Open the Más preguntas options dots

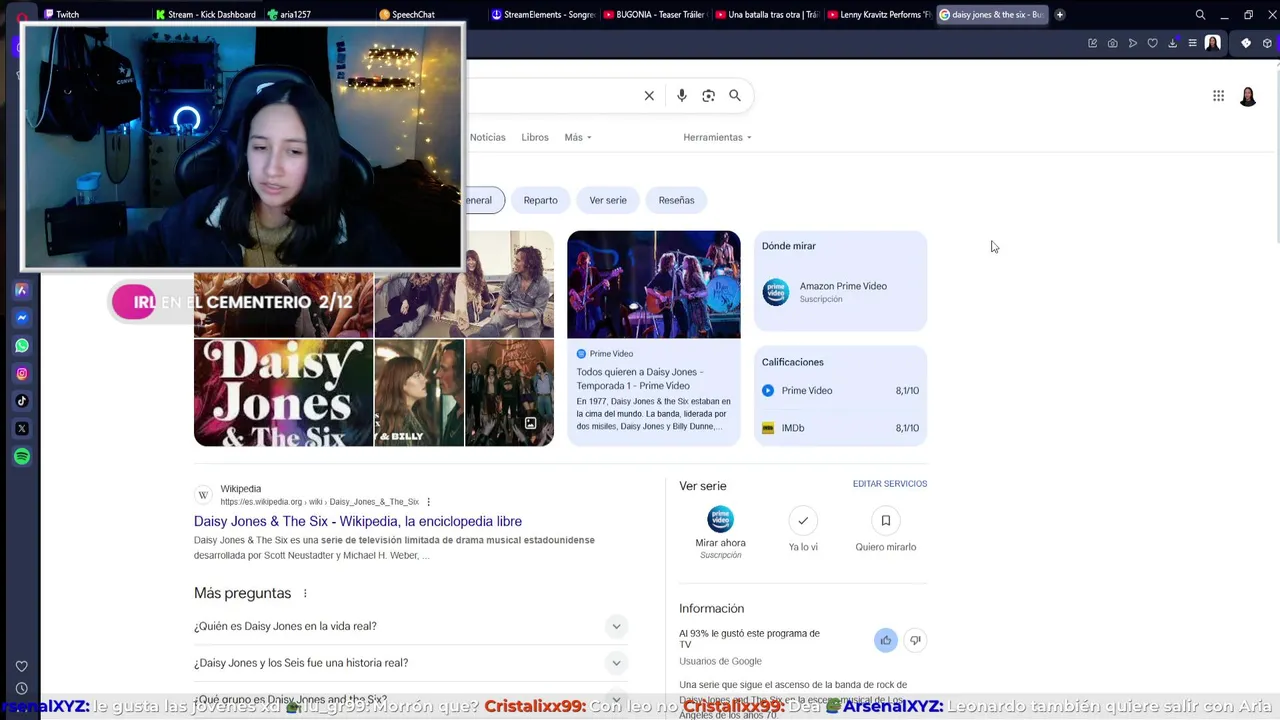tap(305, 594)
